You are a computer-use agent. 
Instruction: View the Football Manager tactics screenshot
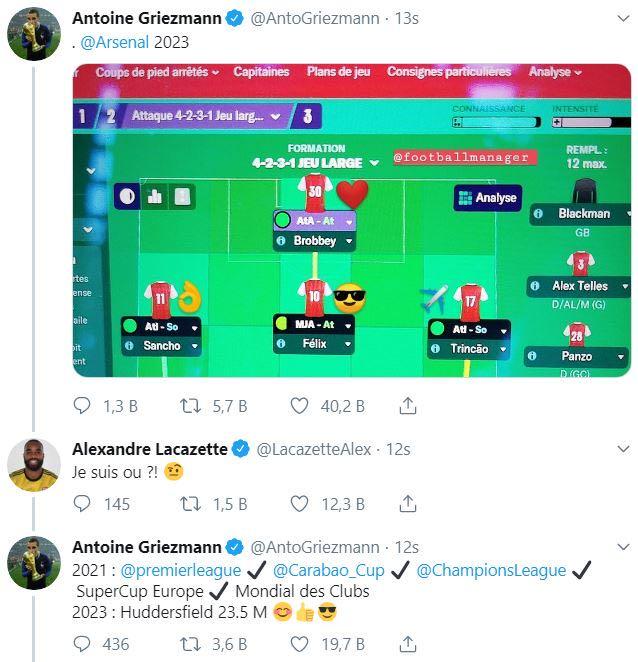pos(352,220)
